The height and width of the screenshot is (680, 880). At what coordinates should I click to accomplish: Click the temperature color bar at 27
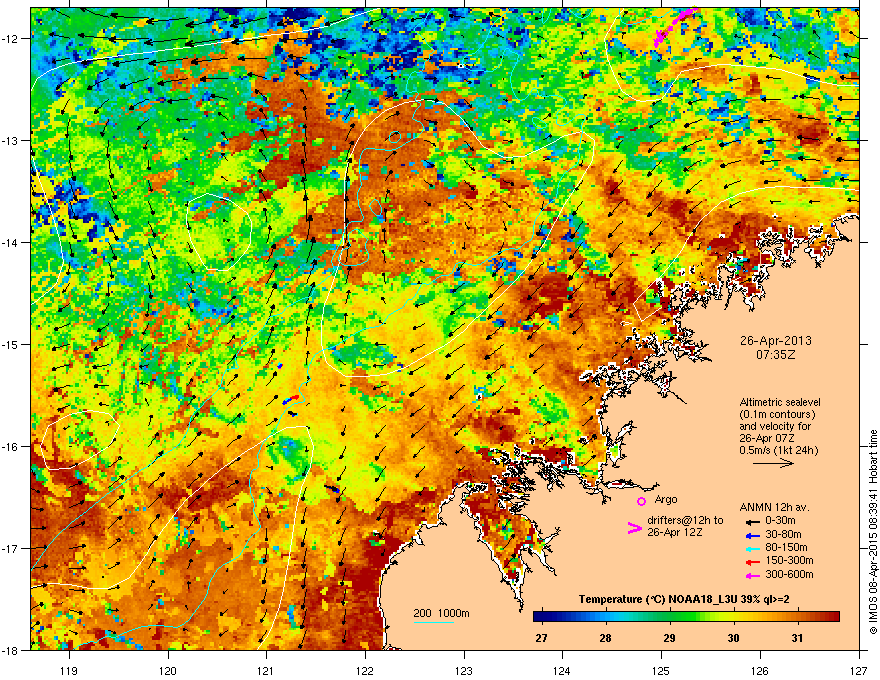click(541, 617)
